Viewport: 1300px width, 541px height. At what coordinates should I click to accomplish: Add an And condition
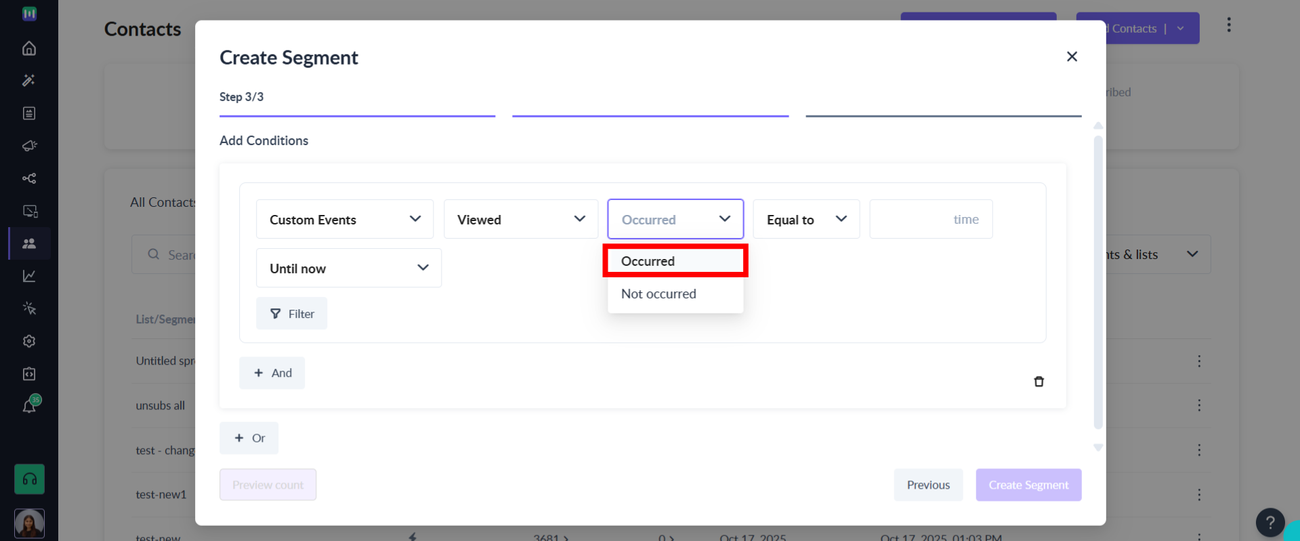[272, 373]
